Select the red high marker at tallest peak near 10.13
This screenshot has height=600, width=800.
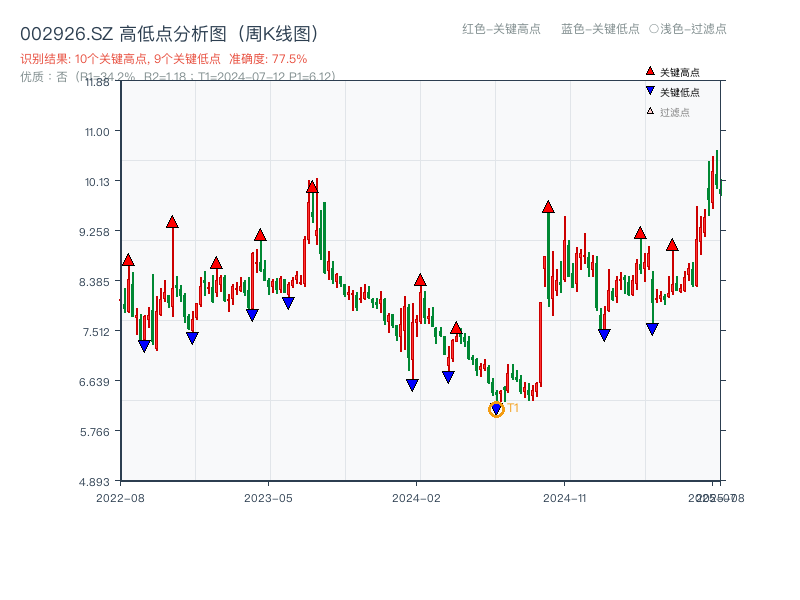312,187
